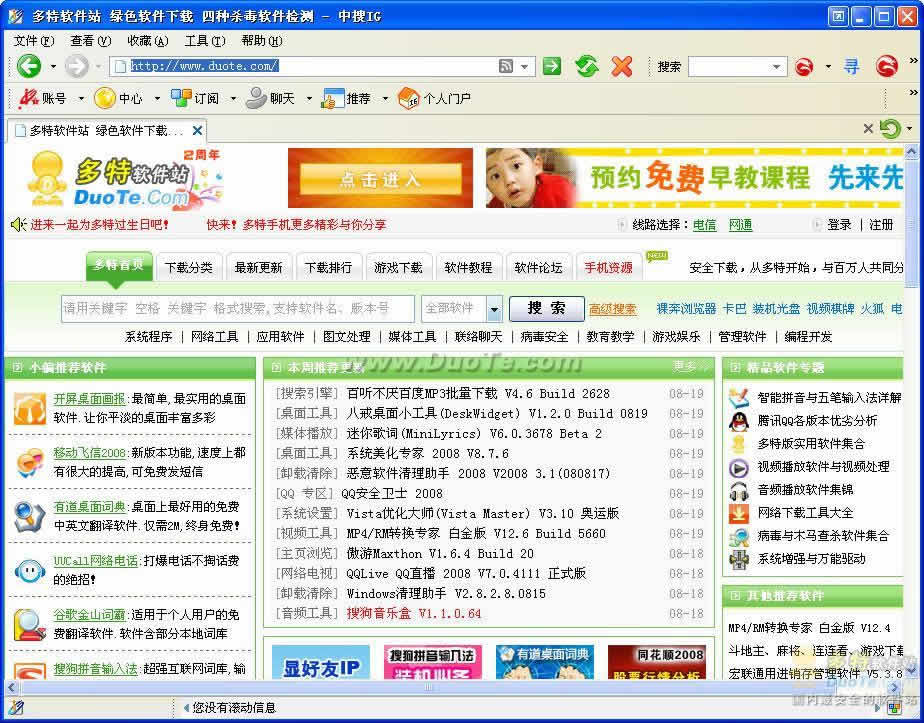Open the 手机资源 tab
Viewport: 924px width, 723px height.
click(608, 268)
